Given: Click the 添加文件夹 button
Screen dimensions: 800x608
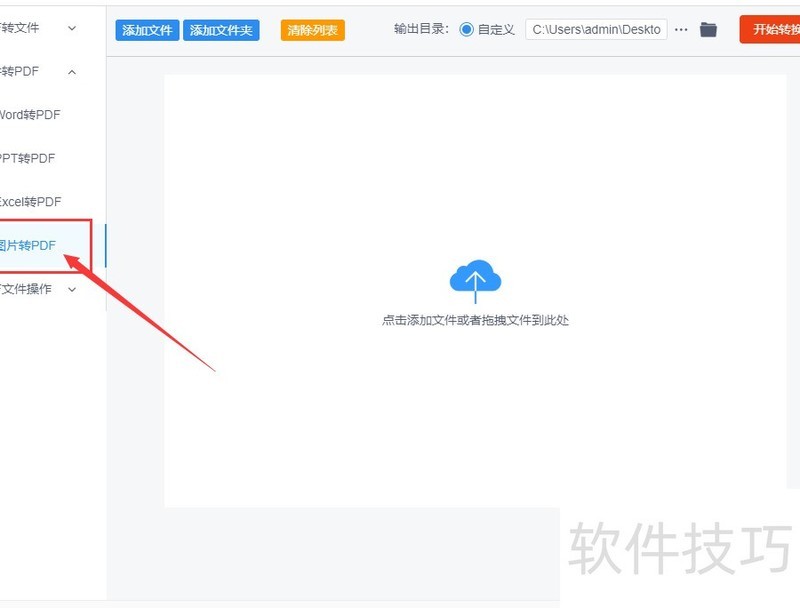Looking at the screenshot, I should (221, 30).
